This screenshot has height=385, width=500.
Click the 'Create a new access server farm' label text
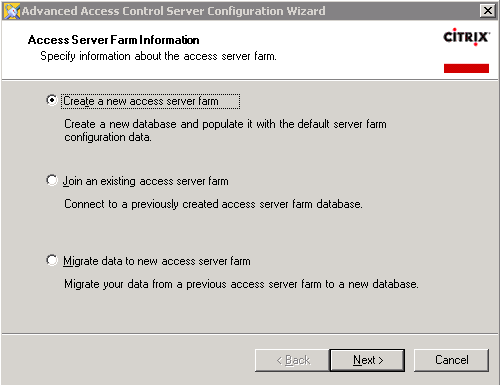coord(141,101)
